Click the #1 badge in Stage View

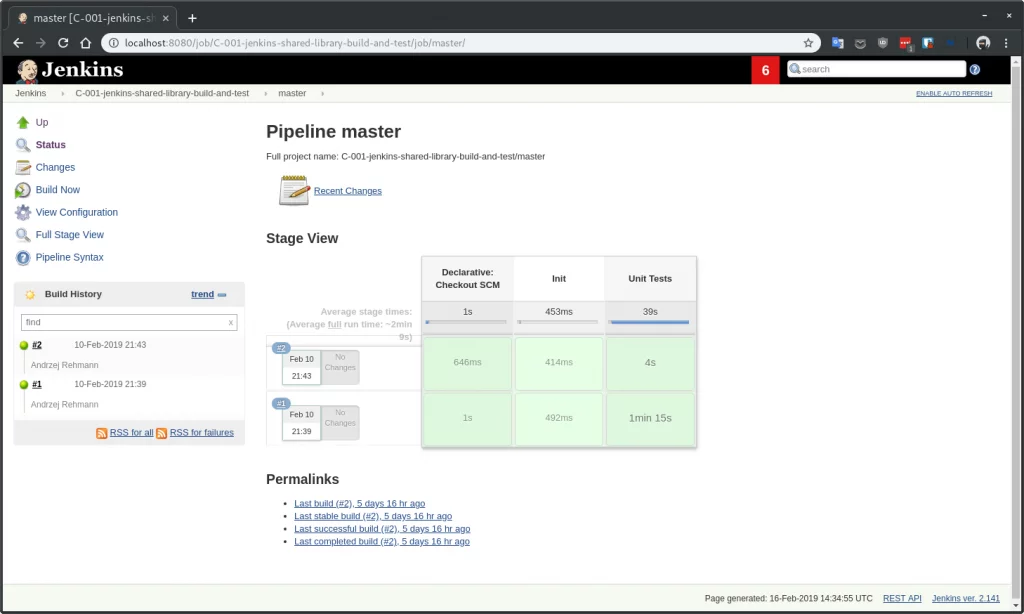[x=281, y=404]
